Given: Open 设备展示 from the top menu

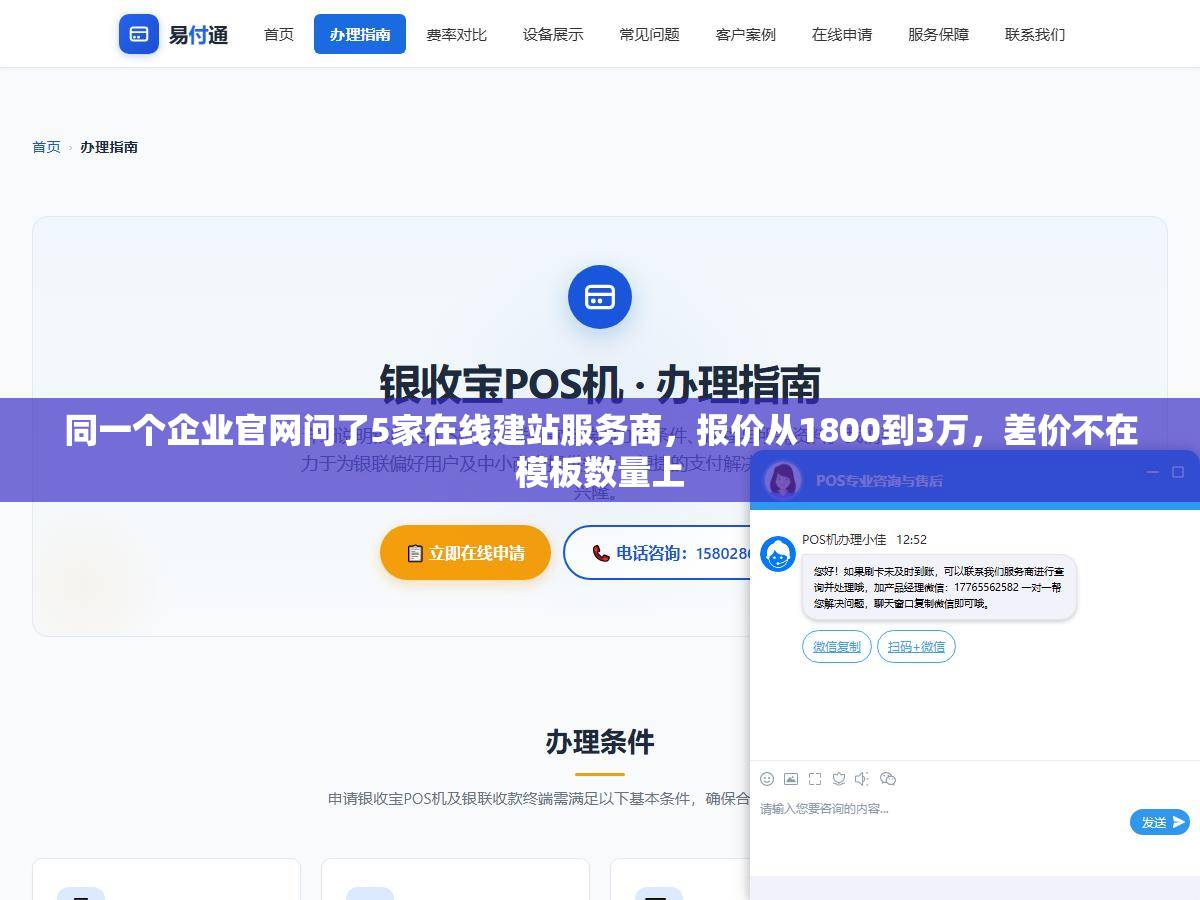Looking at the screenshot, I should tap(553, 34).
